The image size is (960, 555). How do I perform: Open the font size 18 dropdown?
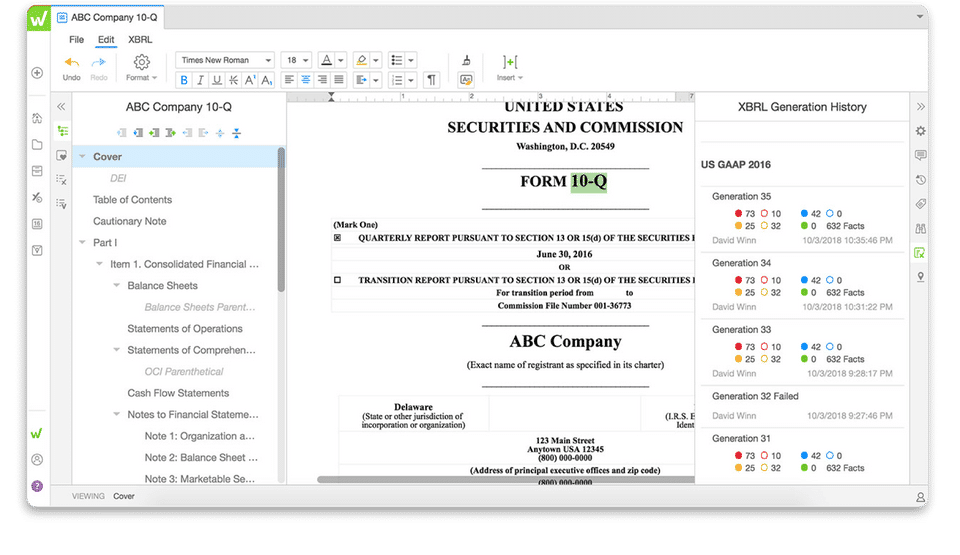[296, 60]
